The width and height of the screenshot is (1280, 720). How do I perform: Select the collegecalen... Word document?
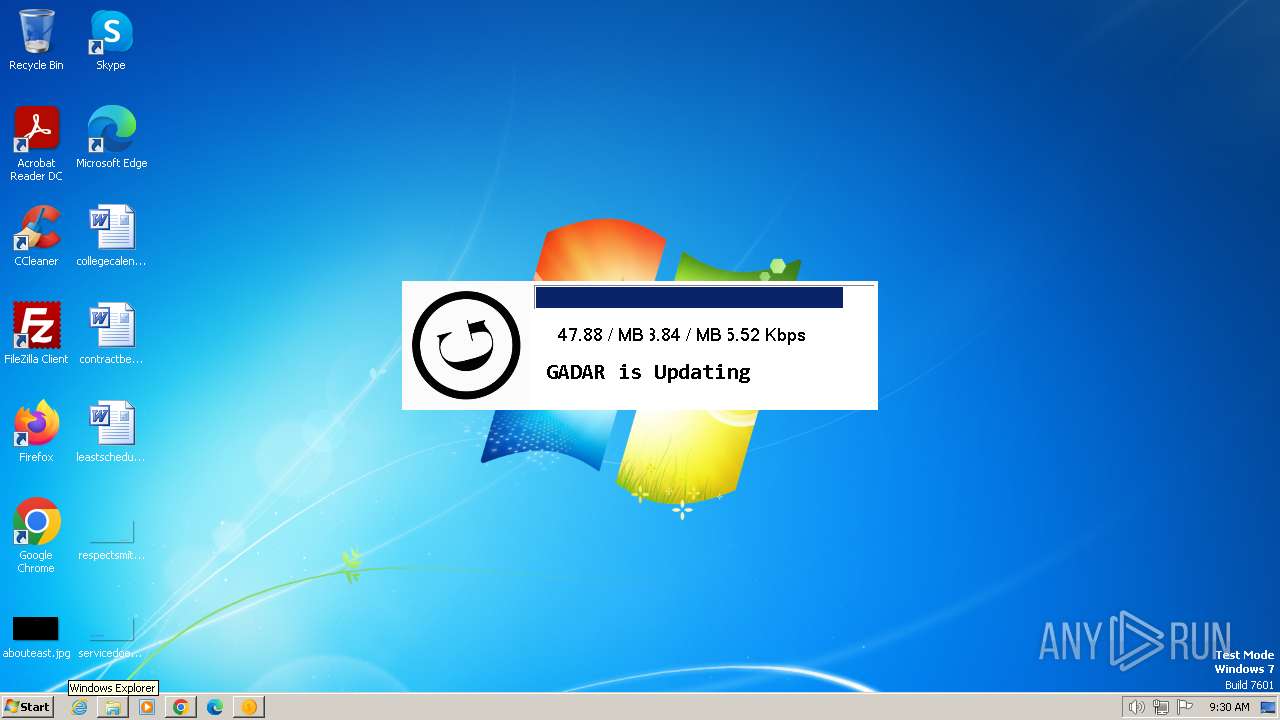(x=111, y=236)
